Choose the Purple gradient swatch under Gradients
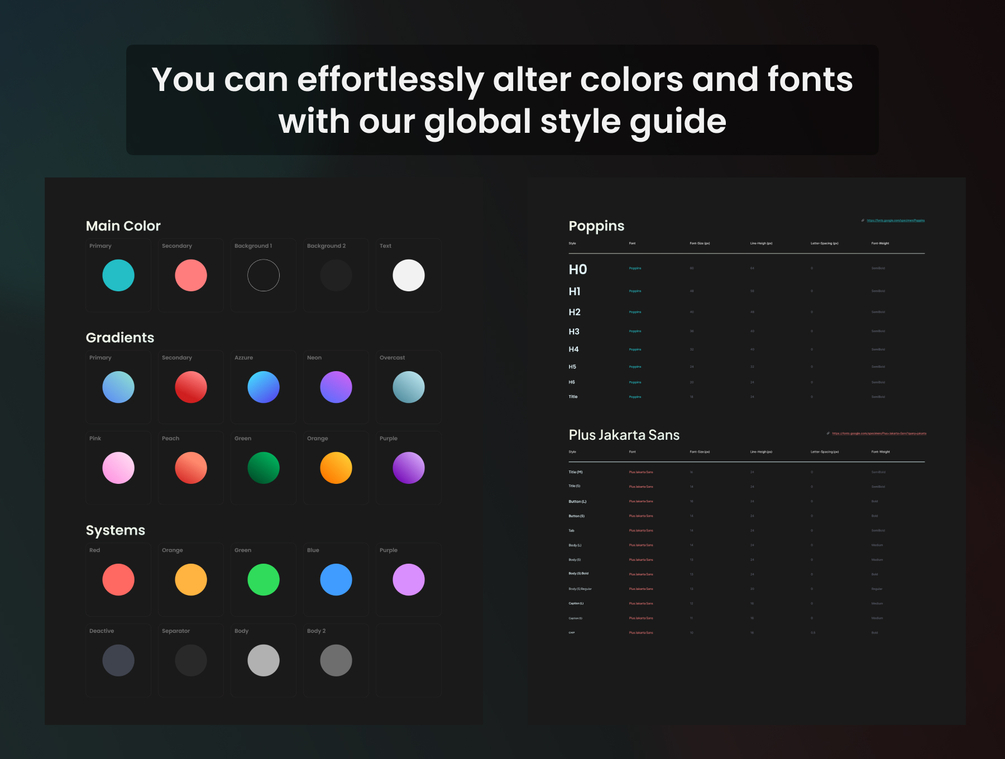 tap(408, 468)
